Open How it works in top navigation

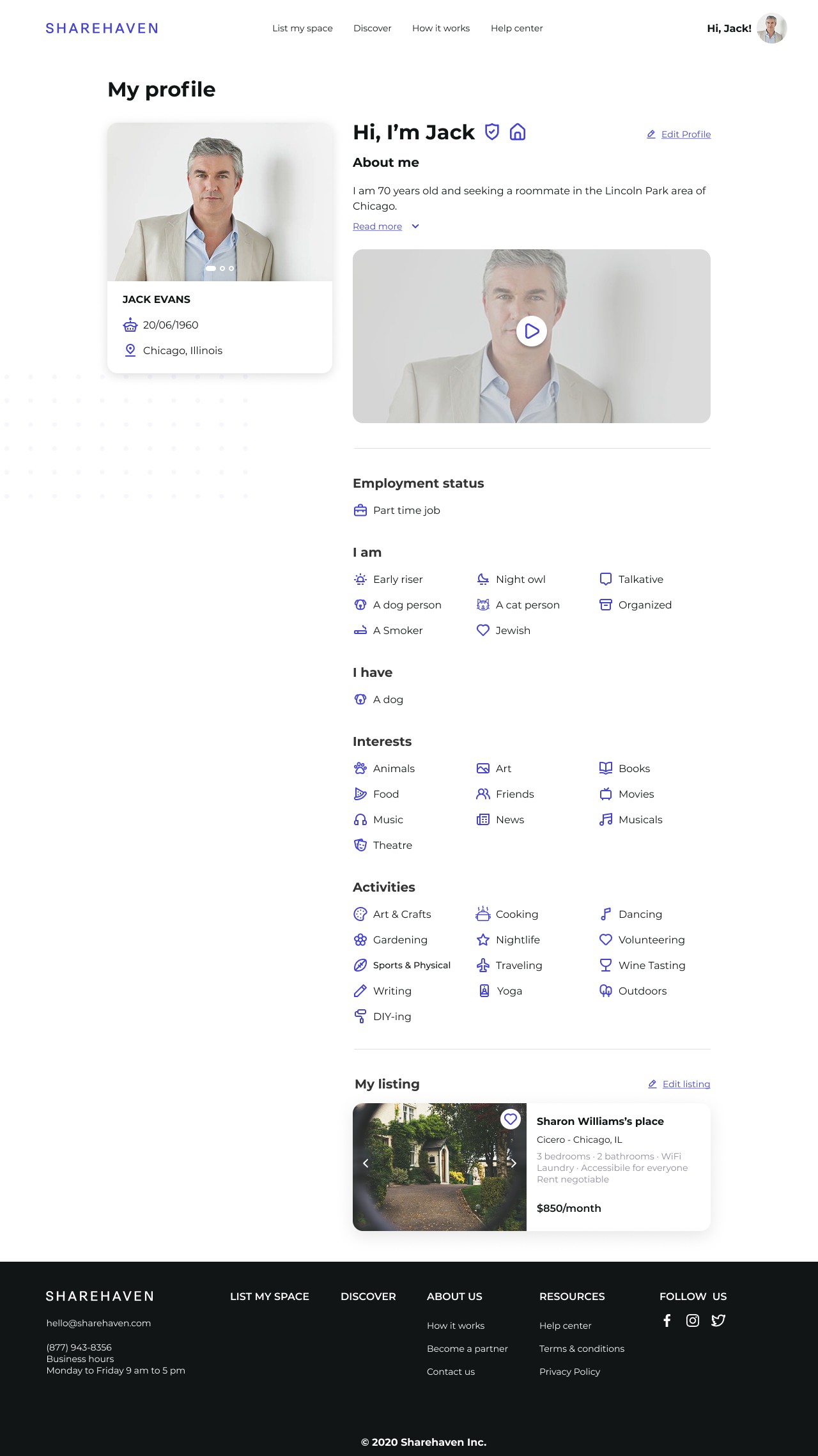click(x=441, y=28)
